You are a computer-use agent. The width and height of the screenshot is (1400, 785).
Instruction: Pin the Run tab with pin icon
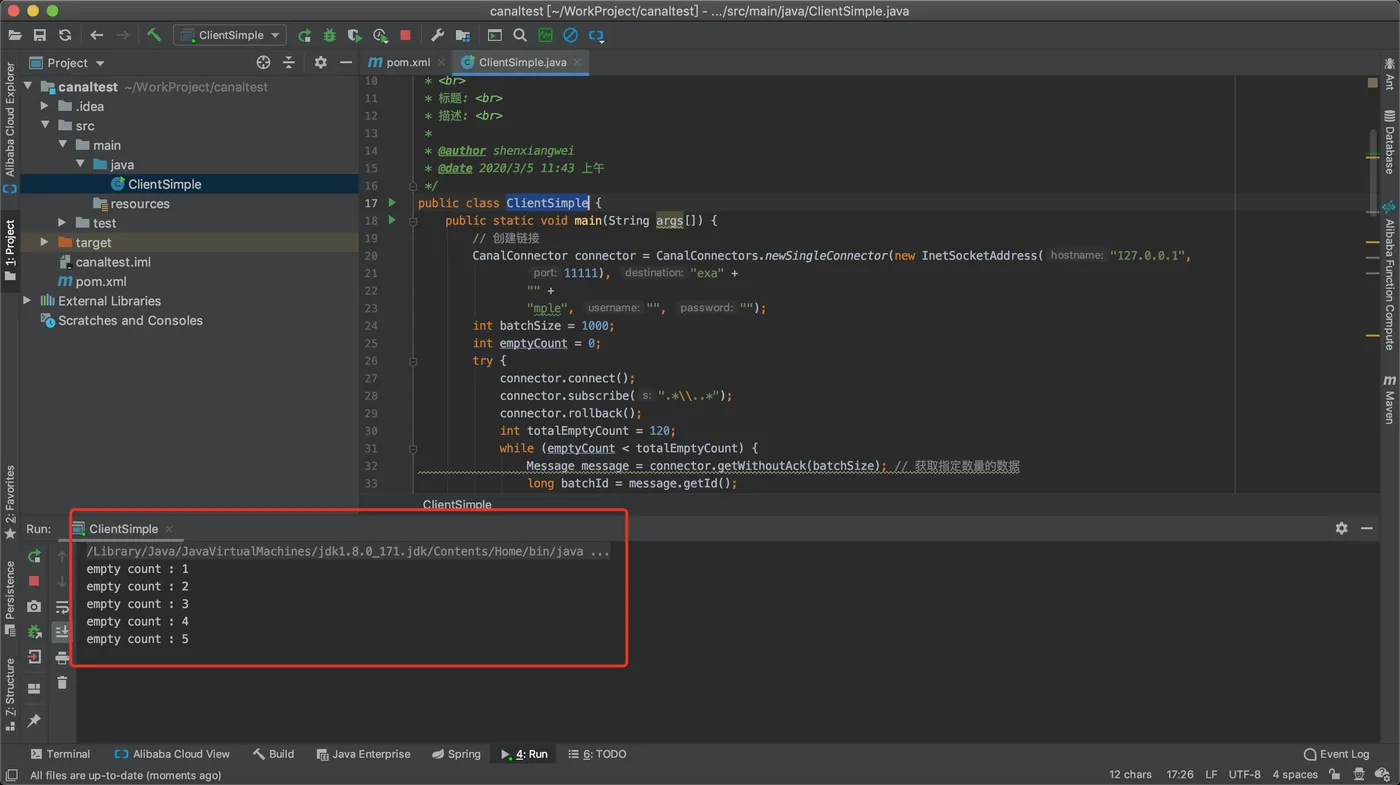point(34,720)
